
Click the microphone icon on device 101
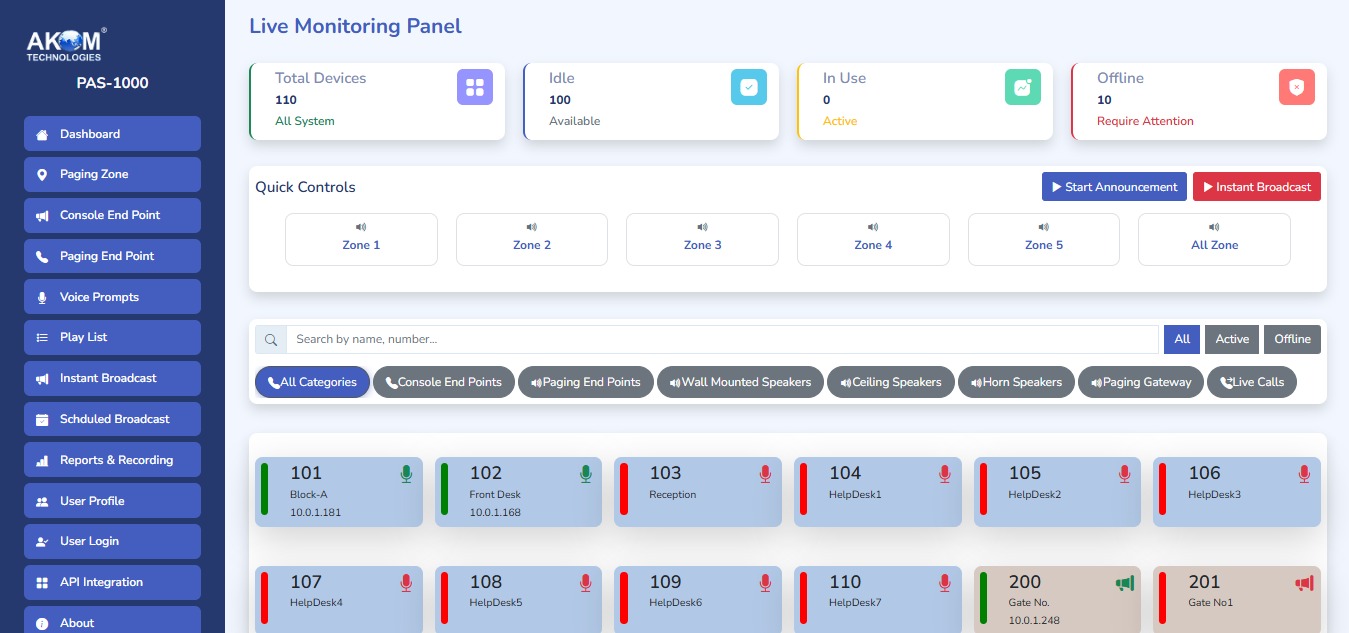[x=406, y=474]
